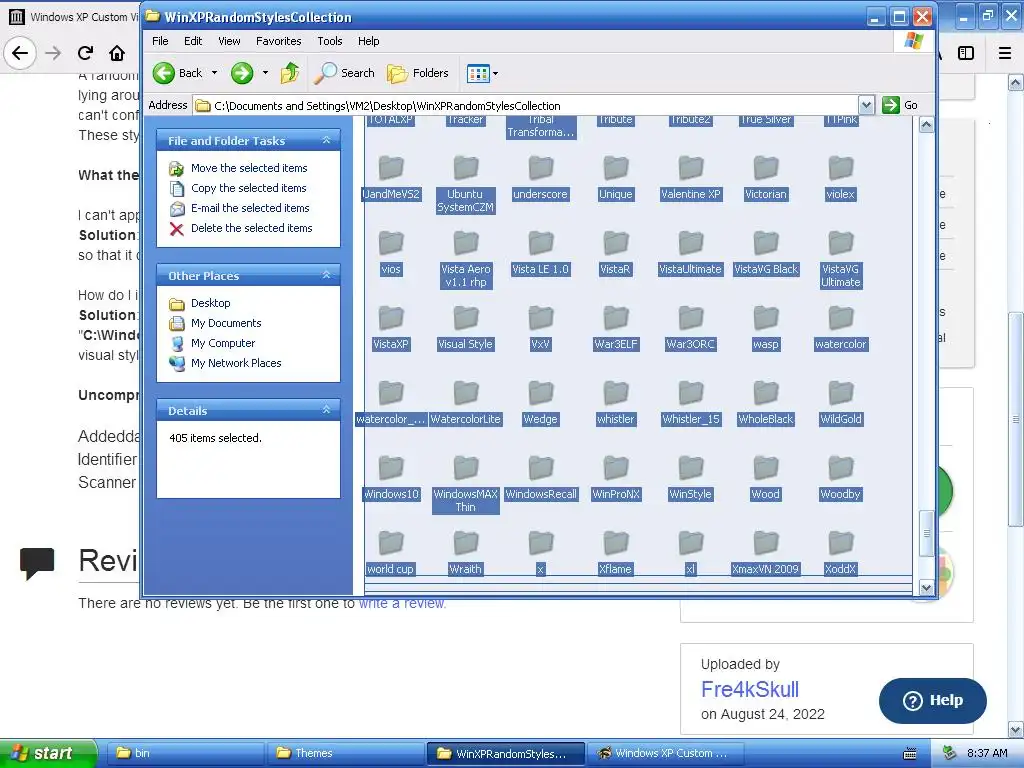Click Delete the selected items

point(251,228)
